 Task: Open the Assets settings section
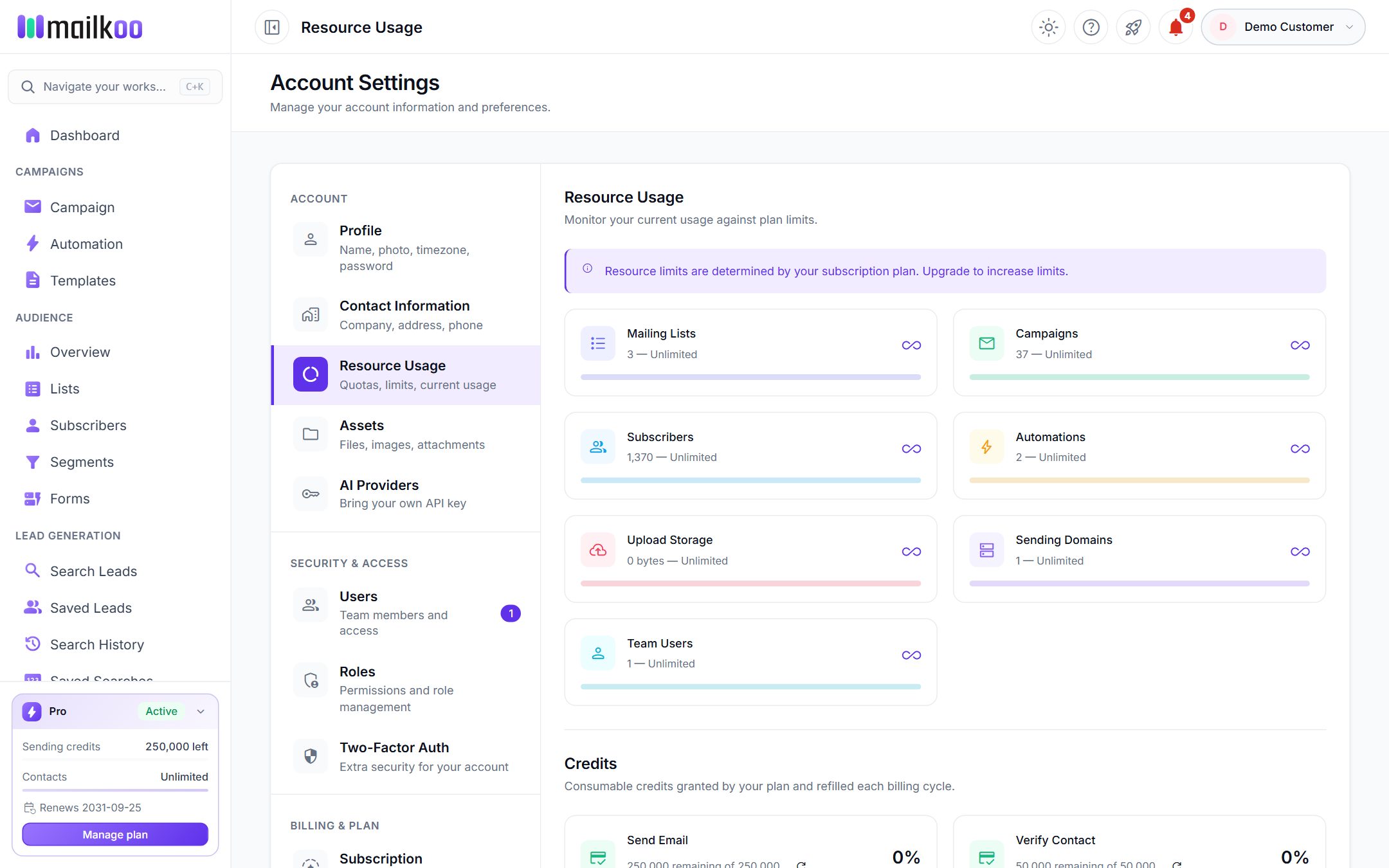click(406, 435)
